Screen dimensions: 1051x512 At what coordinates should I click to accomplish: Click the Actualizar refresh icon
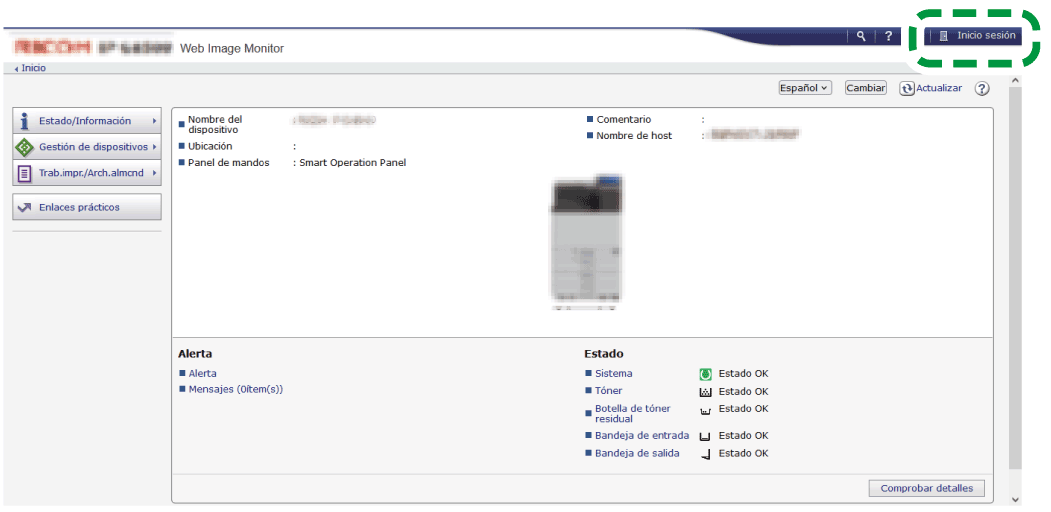click(x=907, y=89)
